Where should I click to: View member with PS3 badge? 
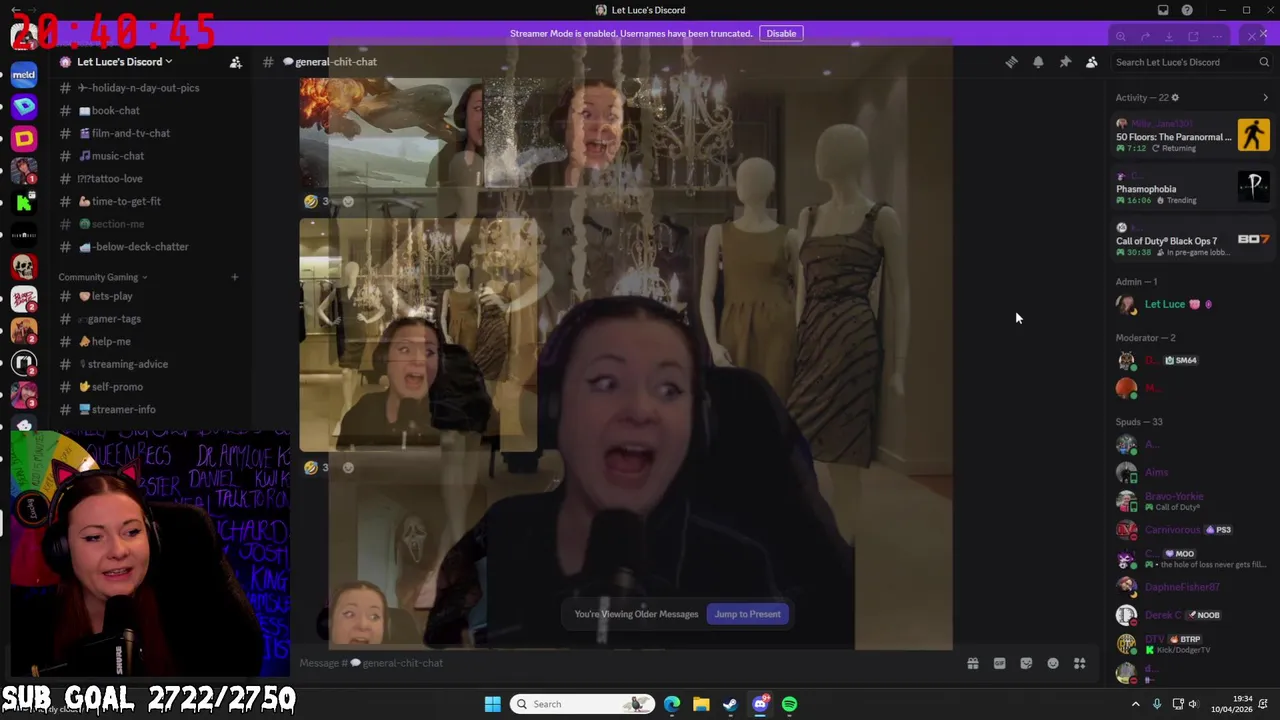tap(1192, 530)
